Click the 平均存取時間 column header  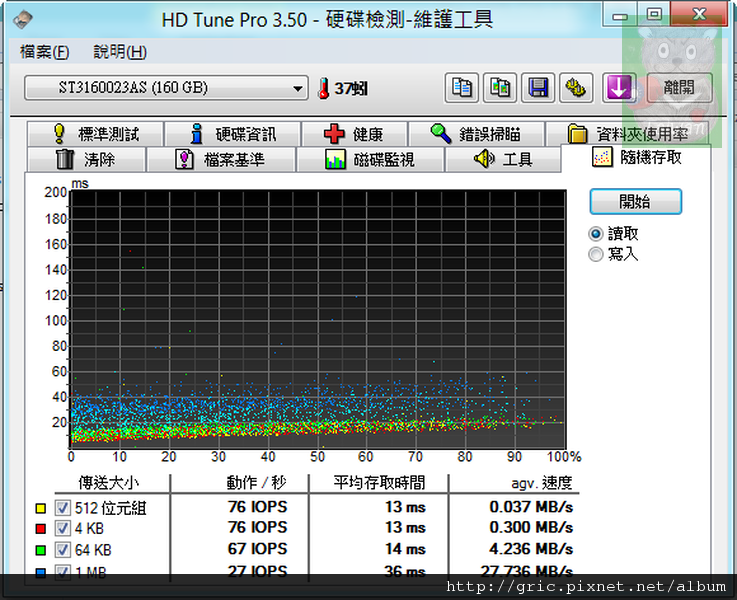pos(379,483)
